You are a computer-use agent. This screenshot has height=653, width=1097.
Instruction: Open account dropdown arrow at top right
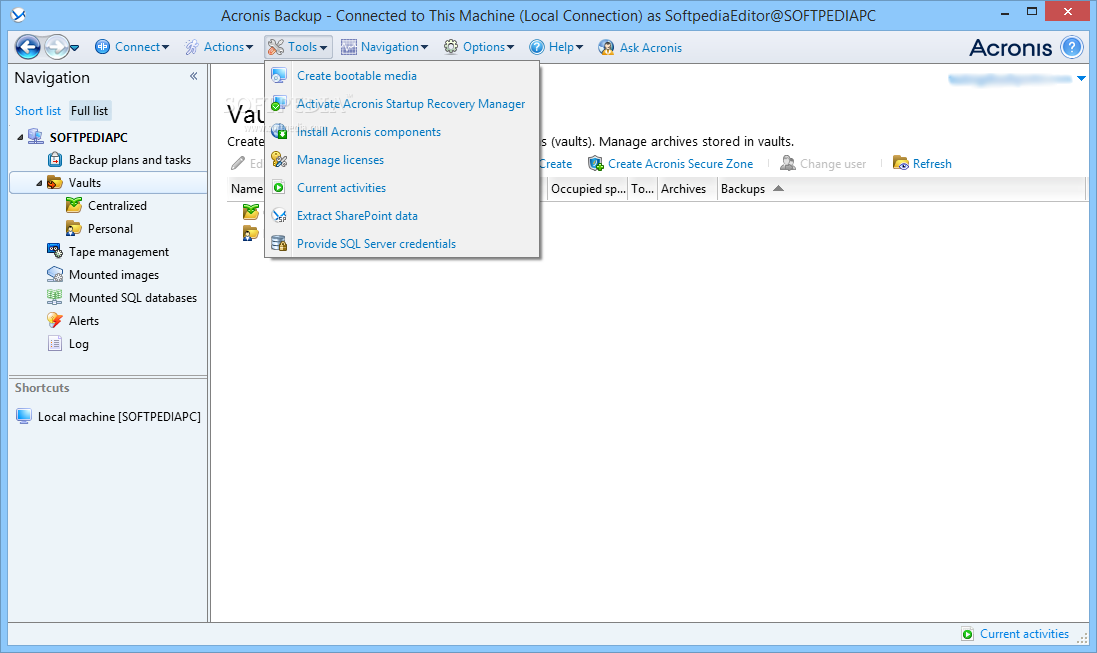pyautogui.click(x=1082, y=78)
